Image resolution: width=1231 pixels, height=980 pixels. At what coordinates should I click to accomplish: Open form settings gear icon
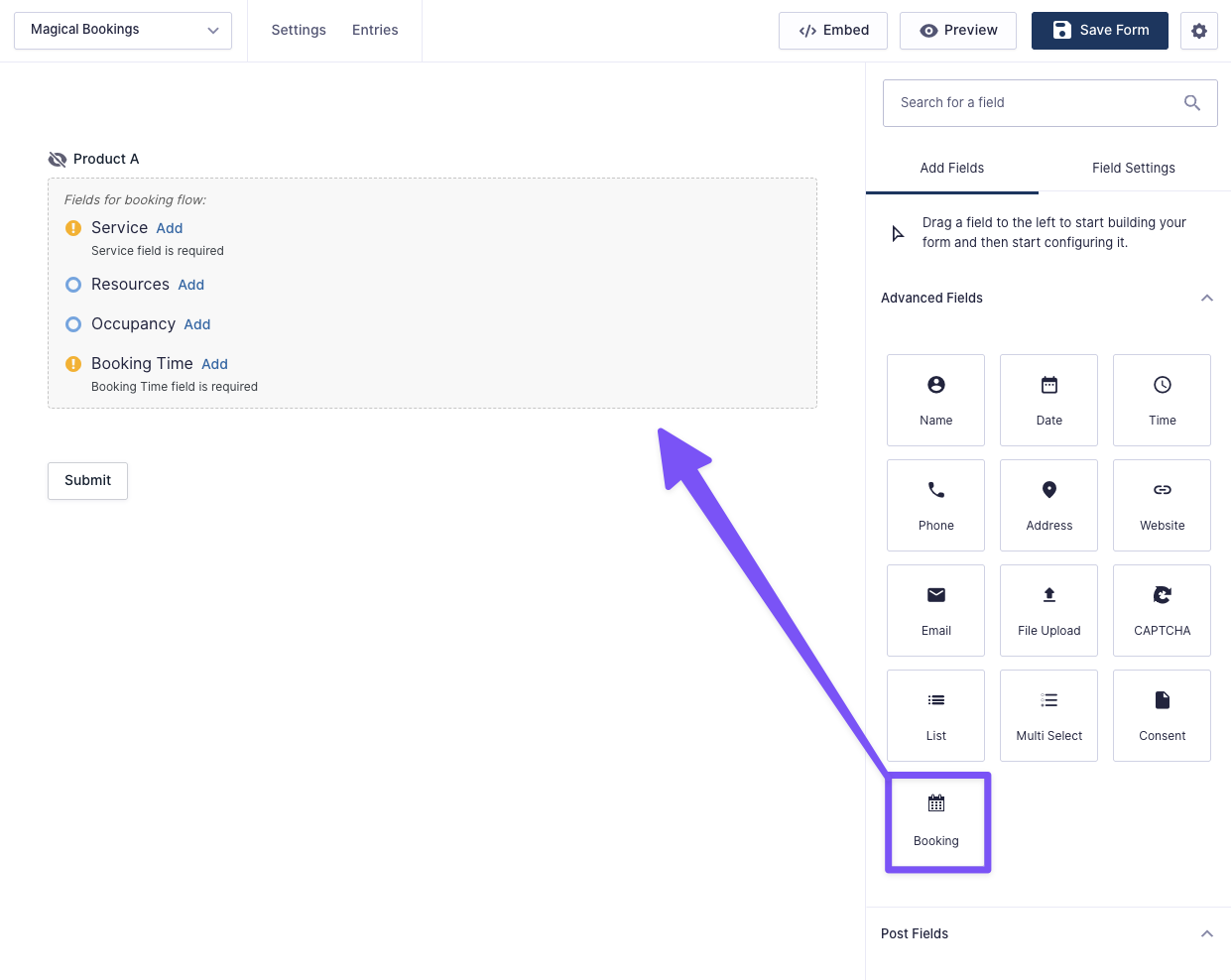click(1198, 31)
